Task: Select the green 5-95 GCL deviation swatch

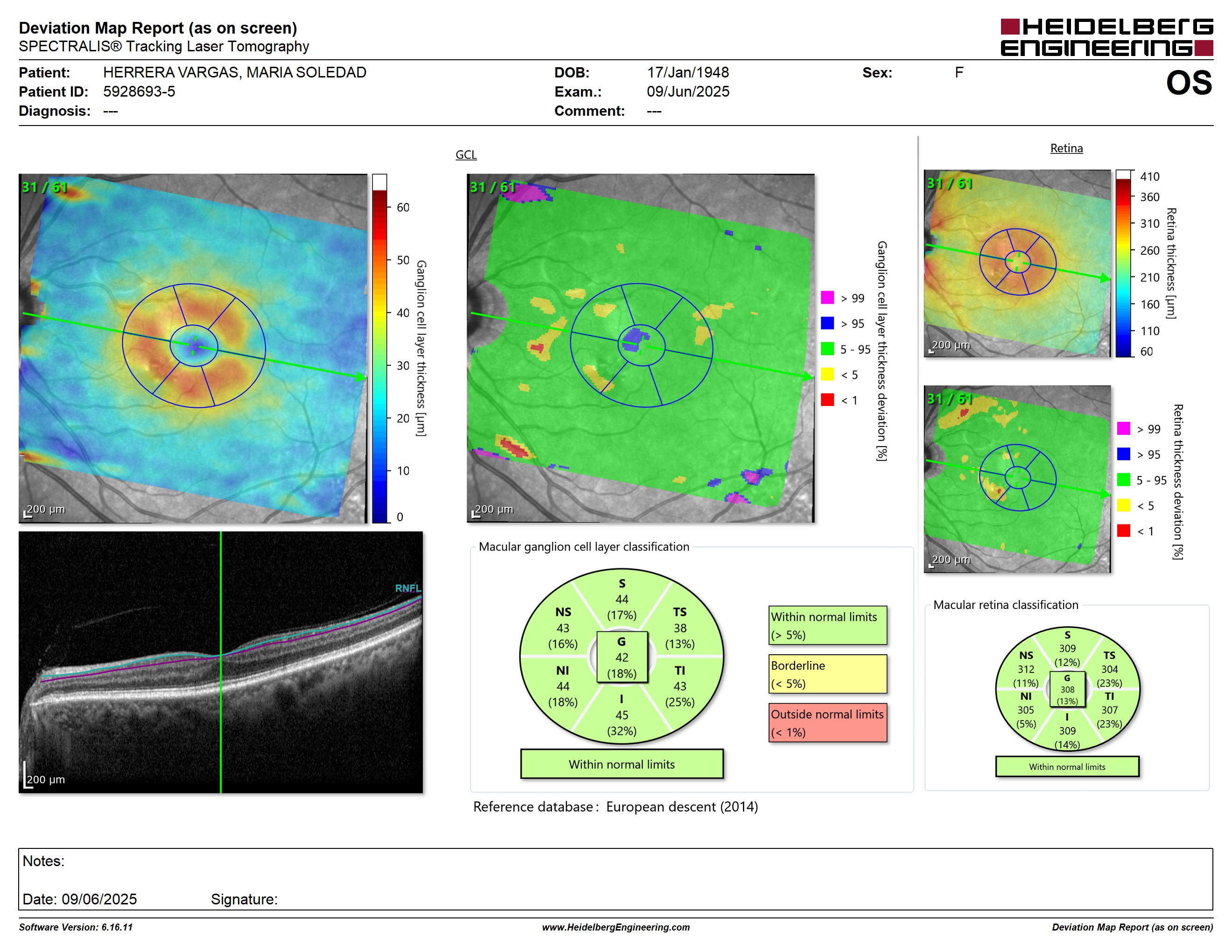Action: point(827,349)
